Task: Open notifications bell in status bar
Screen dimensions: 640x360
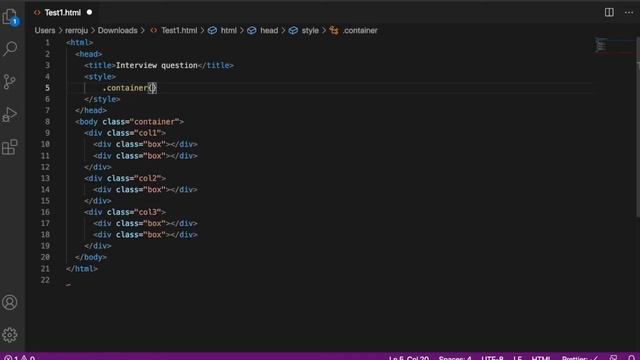Action: click(x=631, y=358)
